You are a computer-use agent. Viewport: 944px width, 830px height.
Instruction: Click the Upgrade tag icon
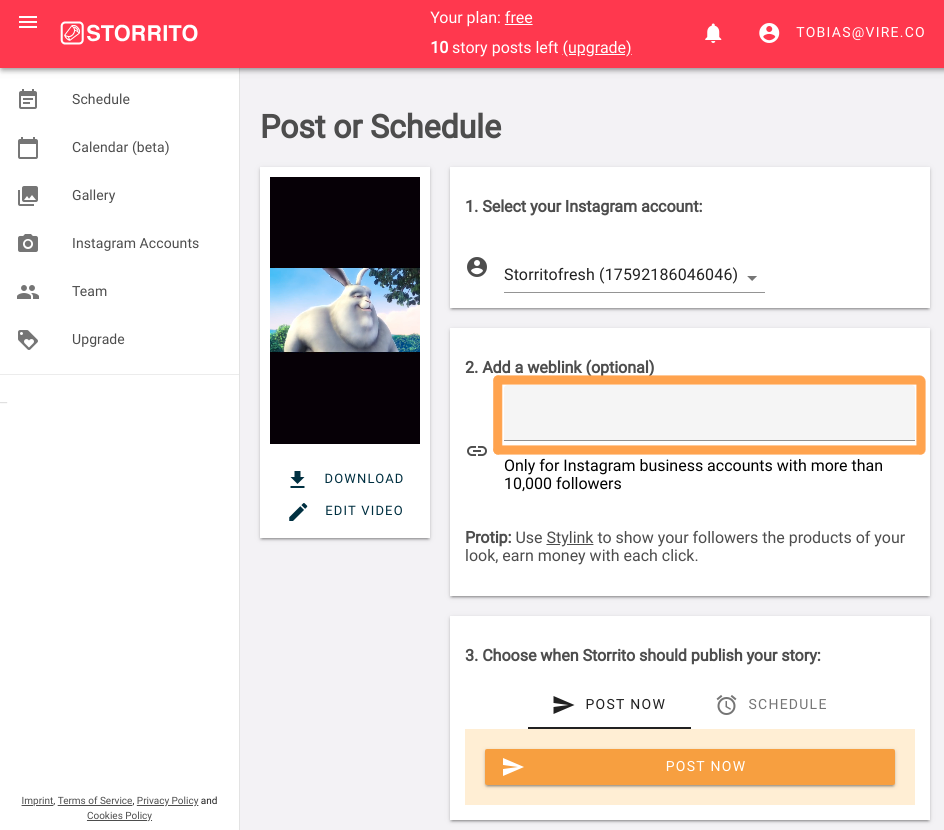28,340
